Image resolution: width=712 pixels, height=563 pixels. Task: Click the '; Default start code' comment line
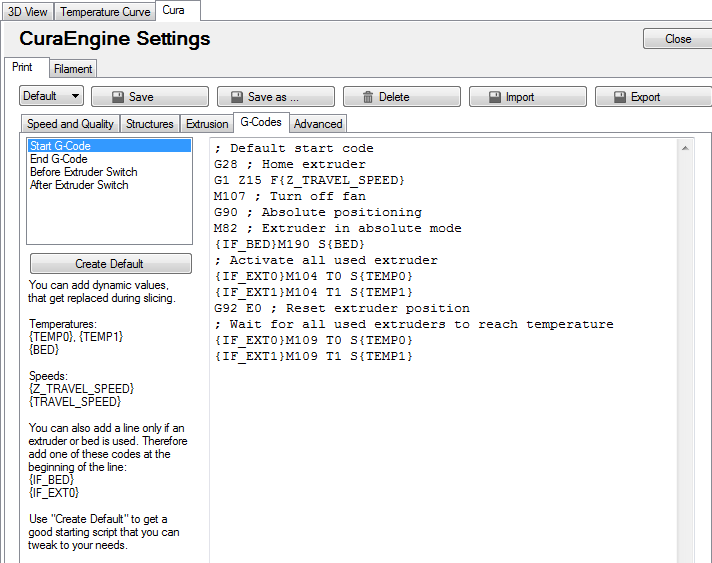pyautogui.click(x=294, y=148)
